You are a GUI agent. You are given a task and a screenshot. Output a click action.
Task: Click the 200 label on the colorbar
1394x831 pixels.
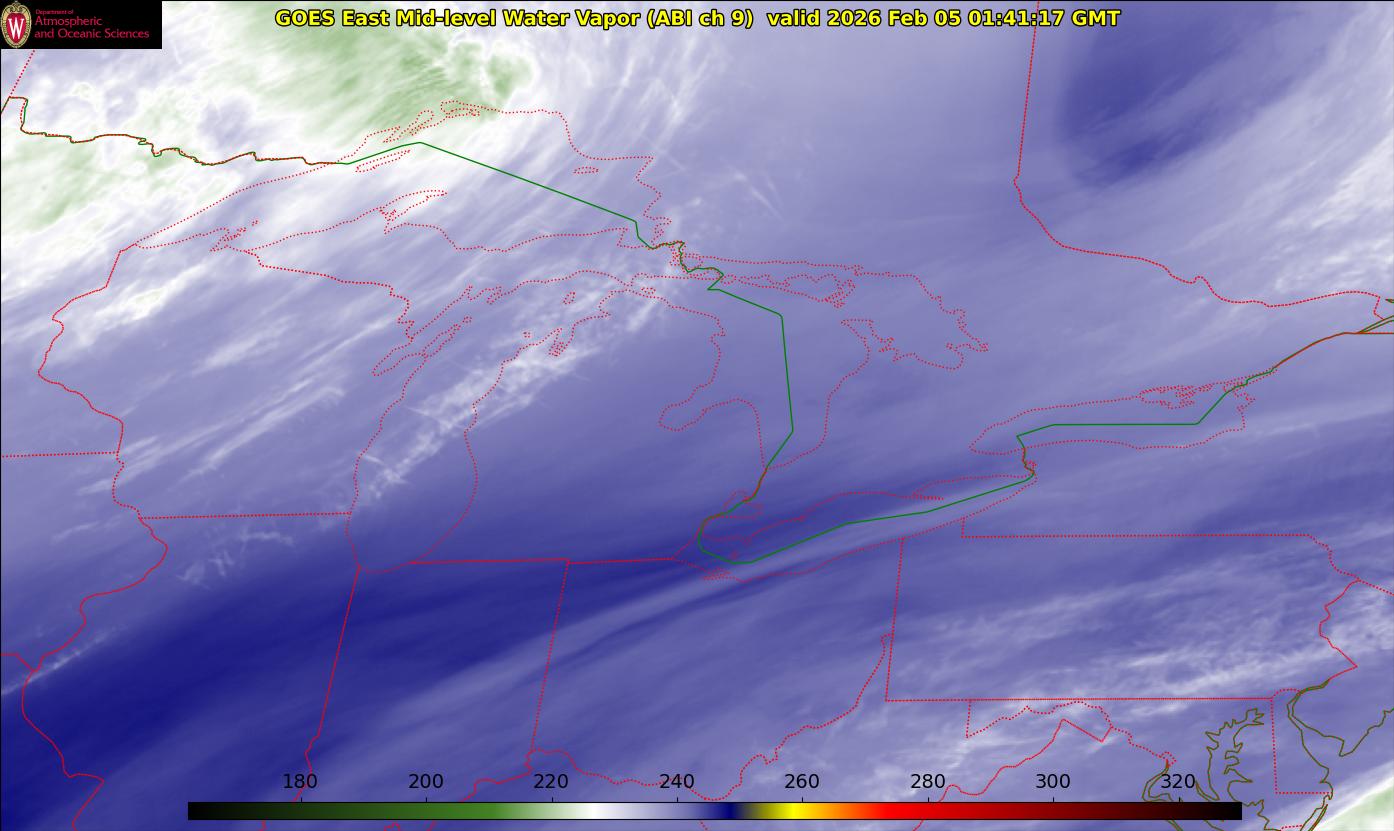coord(426,782)
